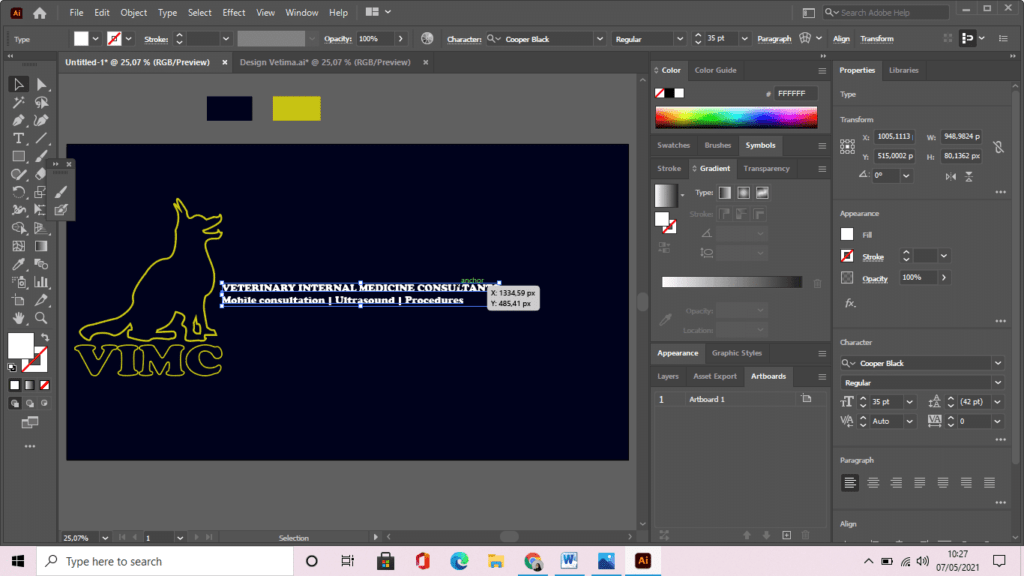Open font family dropdown in Properties Character

pyautogui.click(x=998, y=363)
